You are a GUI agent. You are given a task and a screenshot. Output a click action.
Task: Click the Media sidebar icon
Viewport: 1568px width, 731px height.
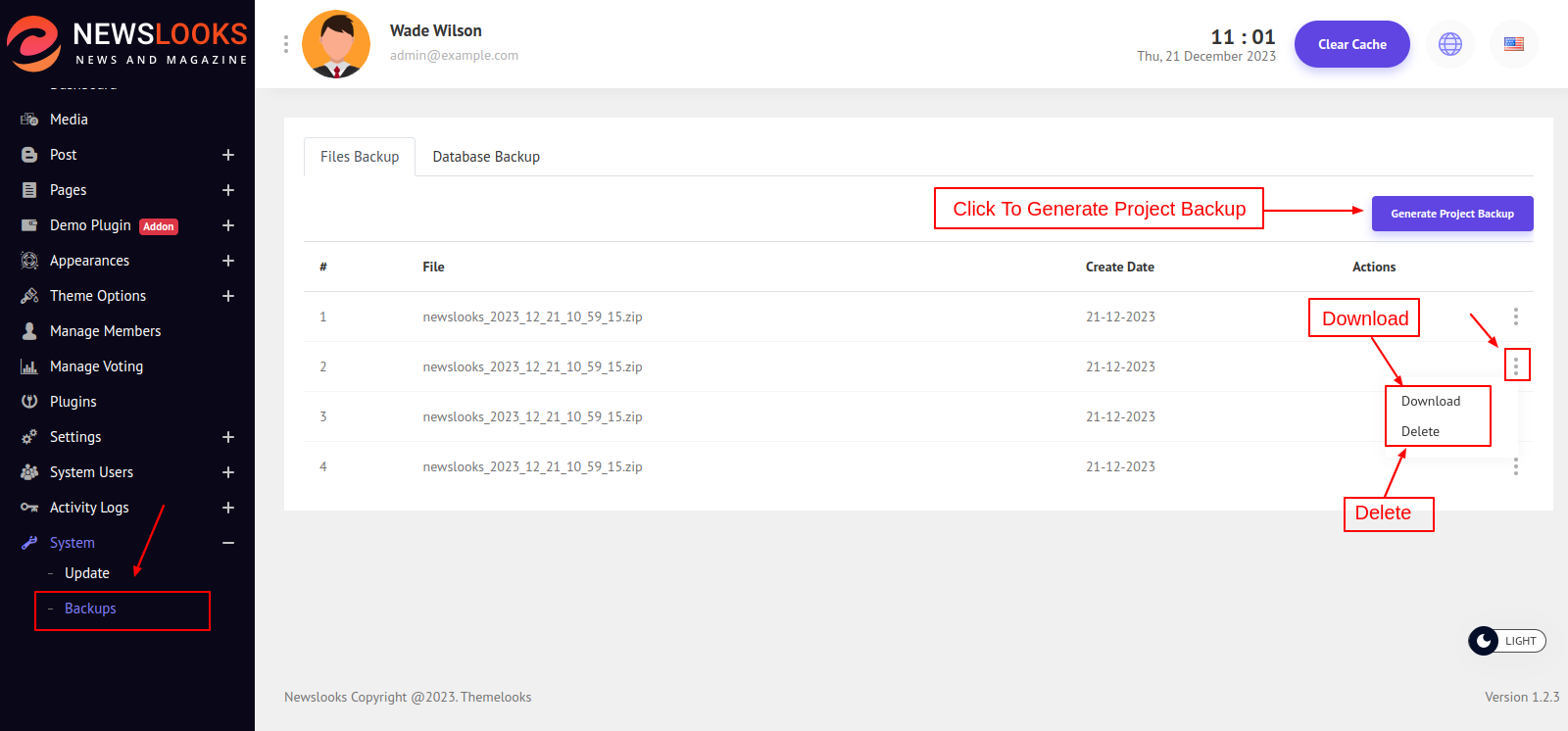coord(29,120)
